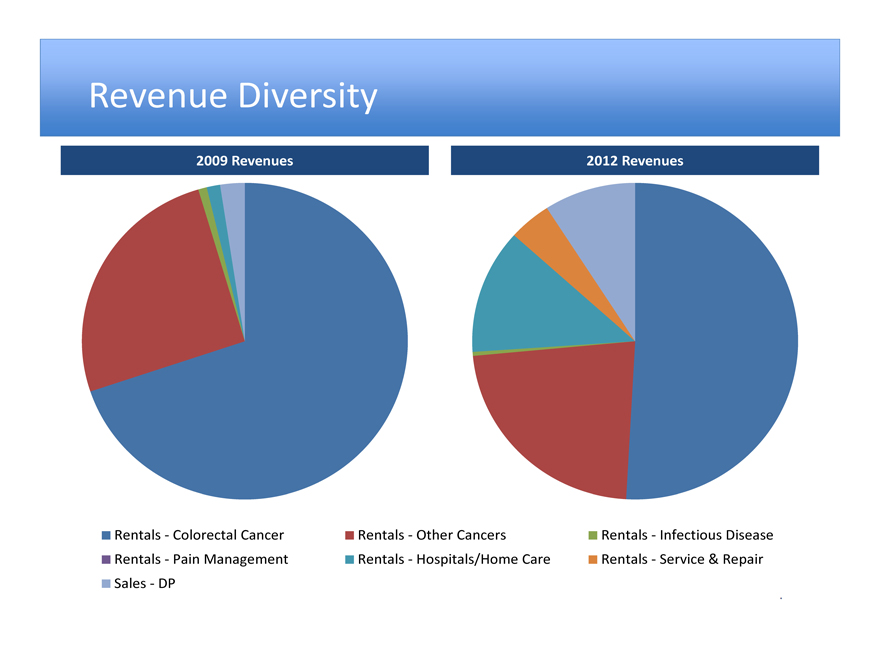Click the "Rentals - Pain Management" legend label

point(201,559)
